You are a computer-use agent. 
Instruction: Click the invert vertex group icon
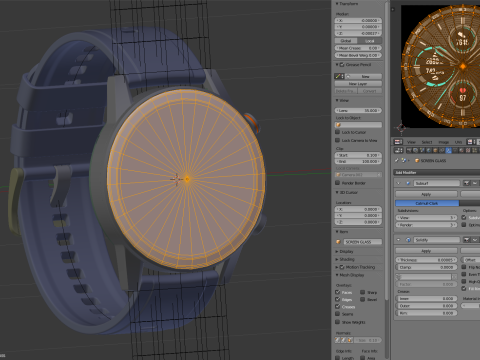(454, 277)
